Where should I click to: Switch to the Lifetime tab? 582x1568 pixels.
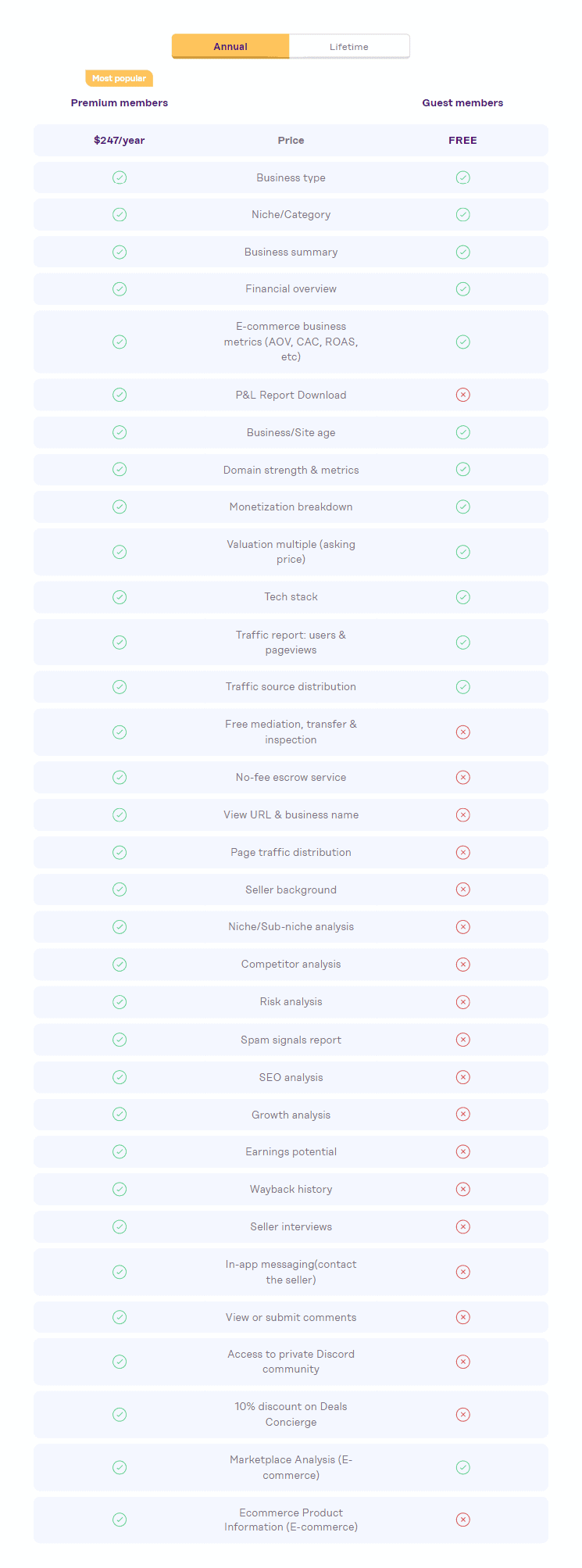[349, 46]
